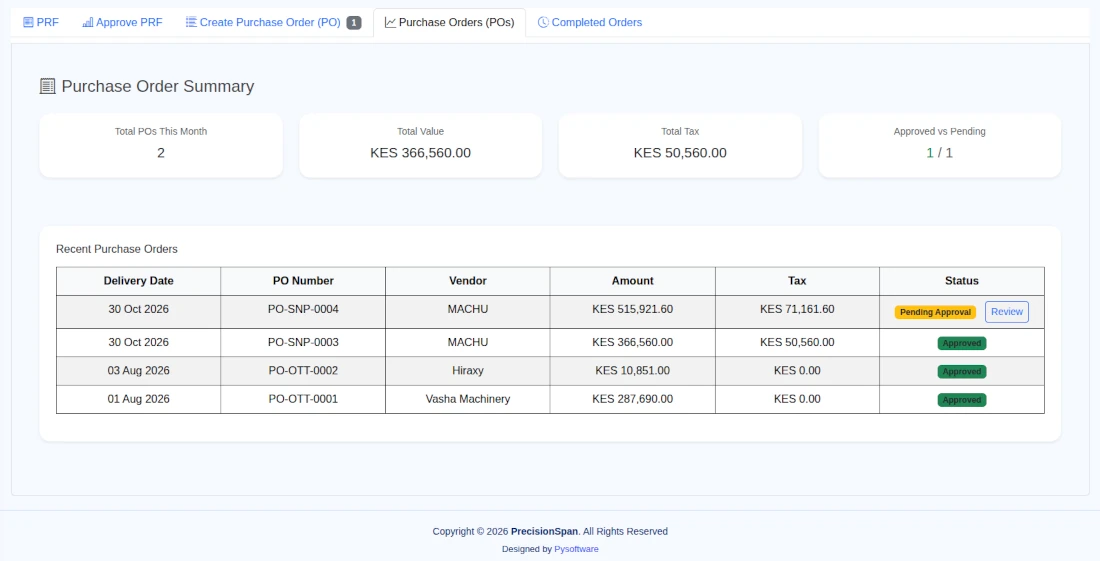1100x561 pixels.
Task: Click the badge showing 1 on Create PO tab
Action: pos(354,22)
